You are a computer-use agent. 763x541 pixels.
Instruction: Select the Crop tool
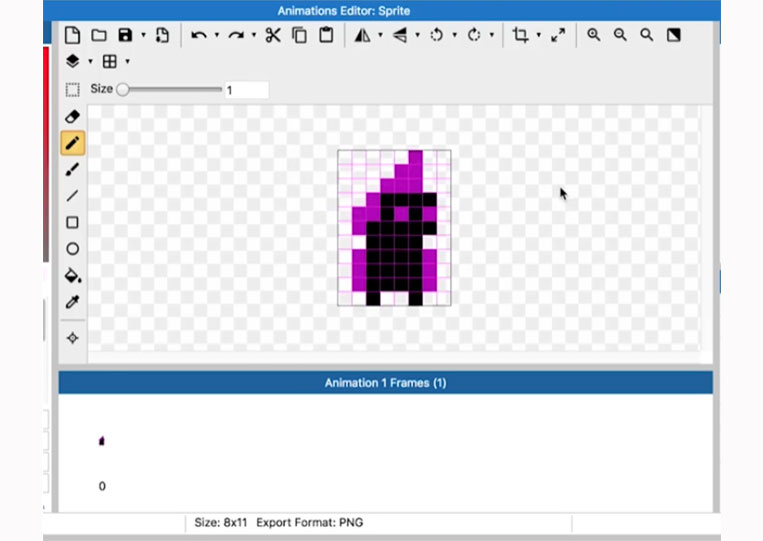(520, 35)
